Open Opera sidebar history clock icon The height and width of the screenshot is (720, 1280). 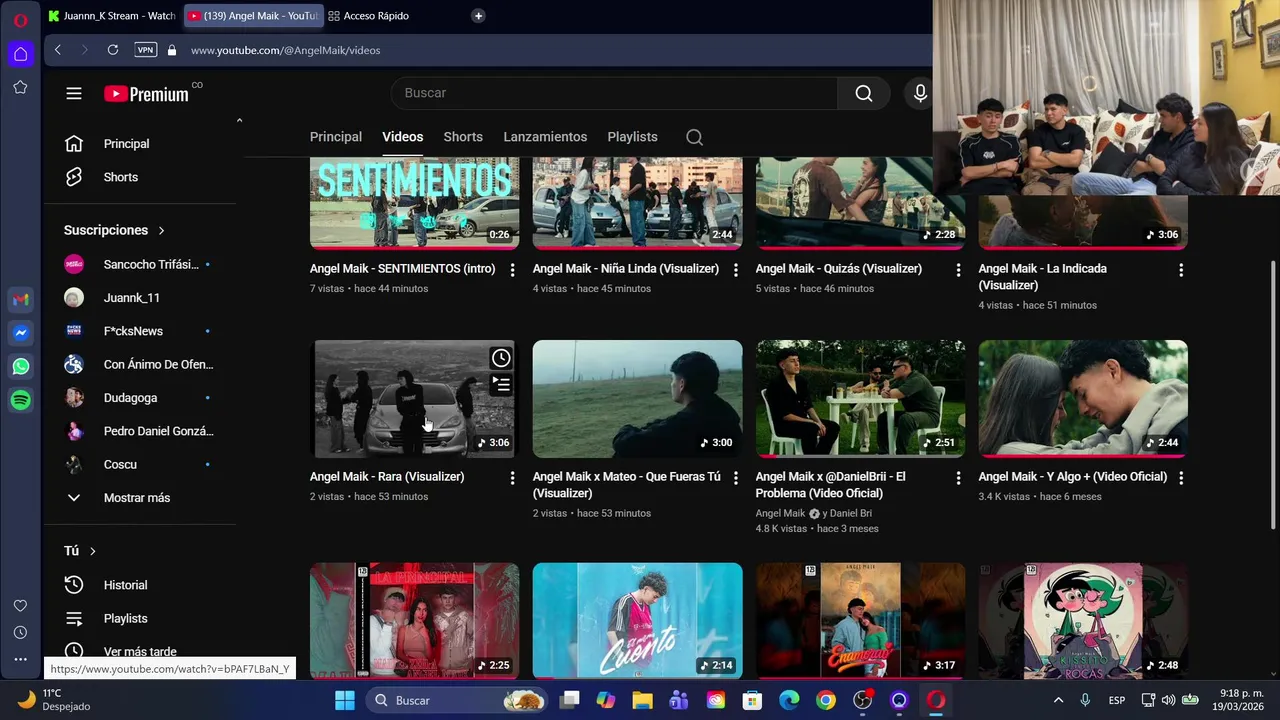click(x=20, y=632)
